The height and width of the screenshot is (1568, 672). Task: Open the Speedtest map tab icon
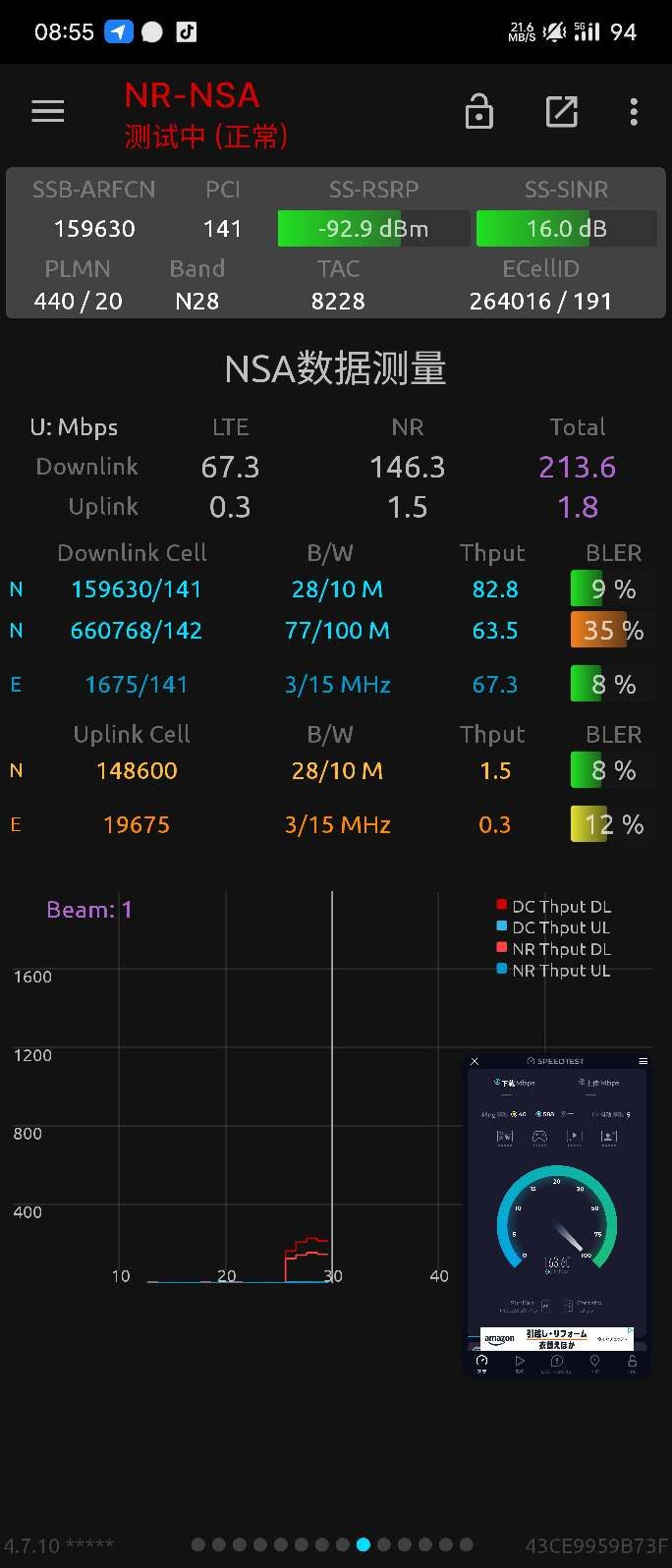pyautogui.click(x=594, y=1362)
